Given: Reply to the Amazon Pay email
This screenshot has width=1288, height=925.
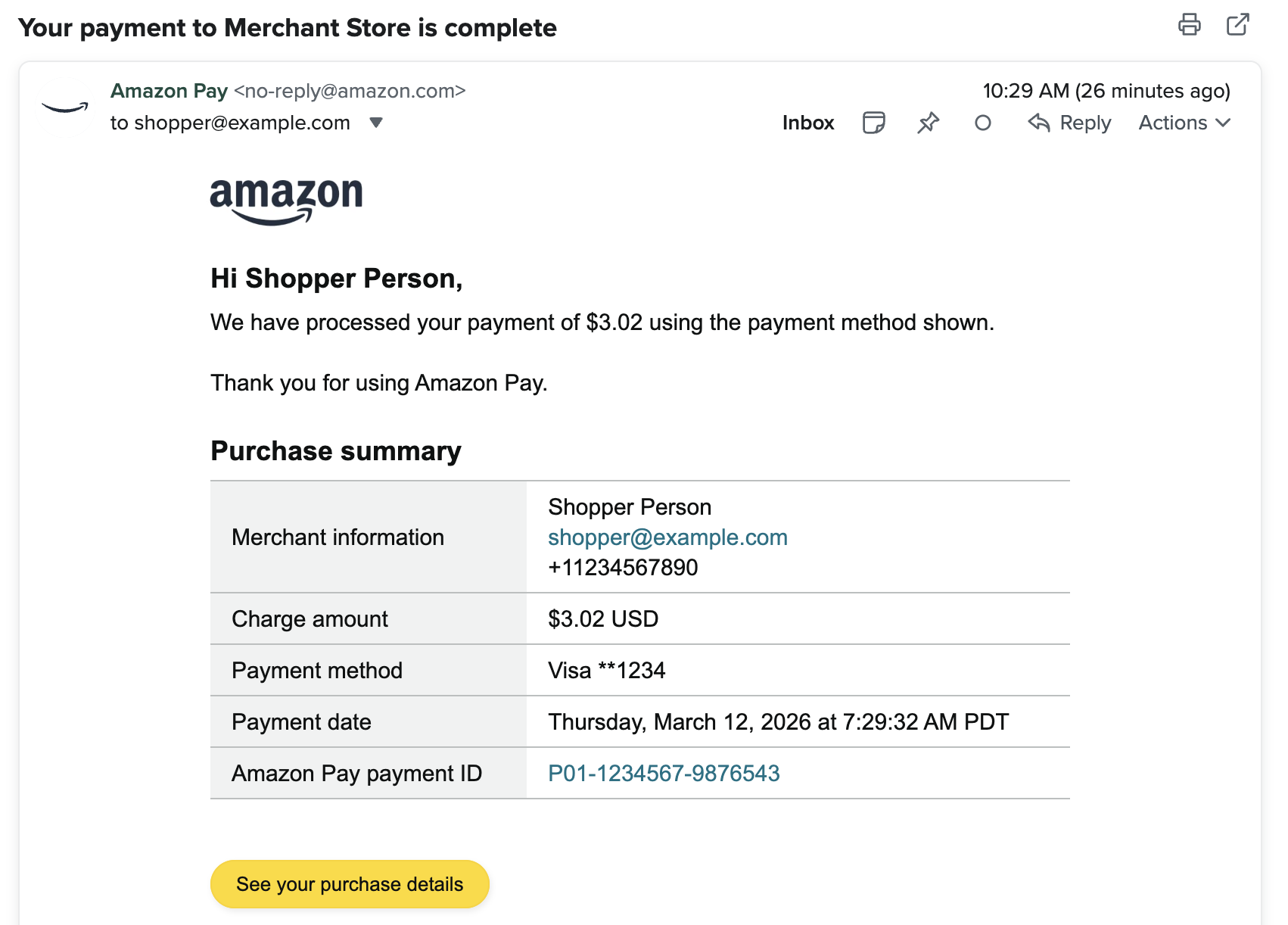Looking at the screenshot, I should click(x=1069, y=123).
